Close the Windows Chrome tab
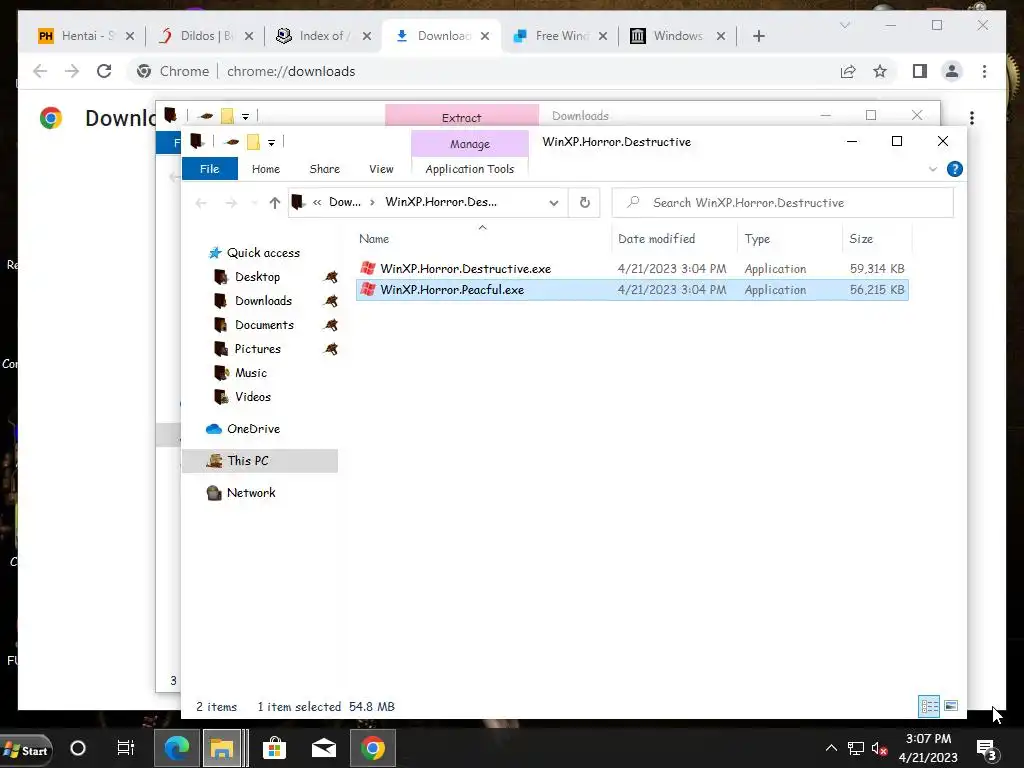Screen dimensions: 1024x768 pyautogui.click(x=721, y=36)
